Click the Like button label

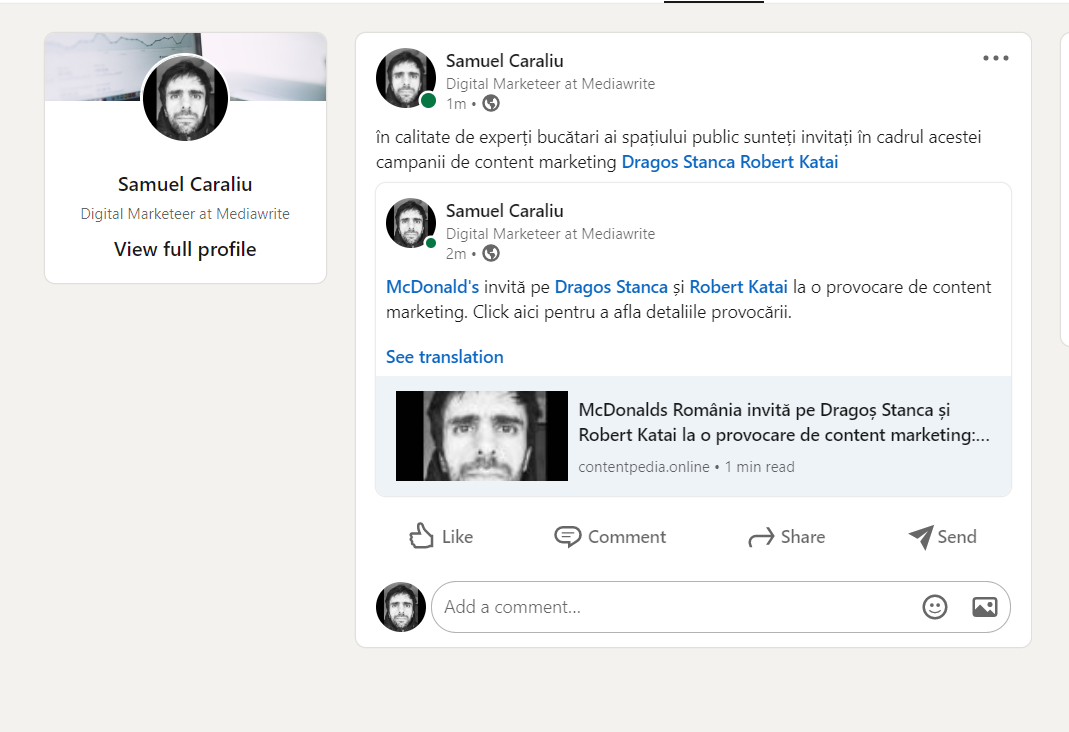click(457, 537)
